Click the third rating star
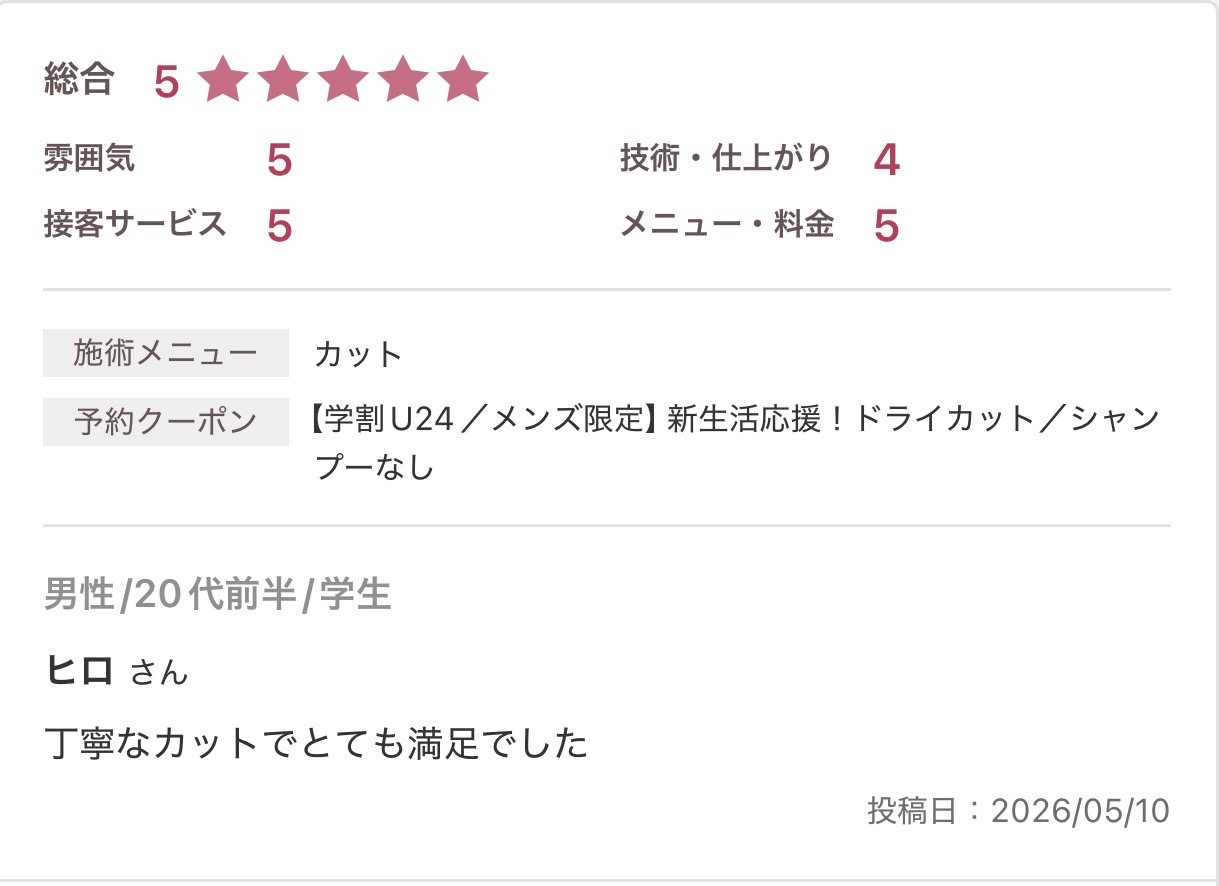The height and width of the screenshot is (886, 1219). point(343,80)
